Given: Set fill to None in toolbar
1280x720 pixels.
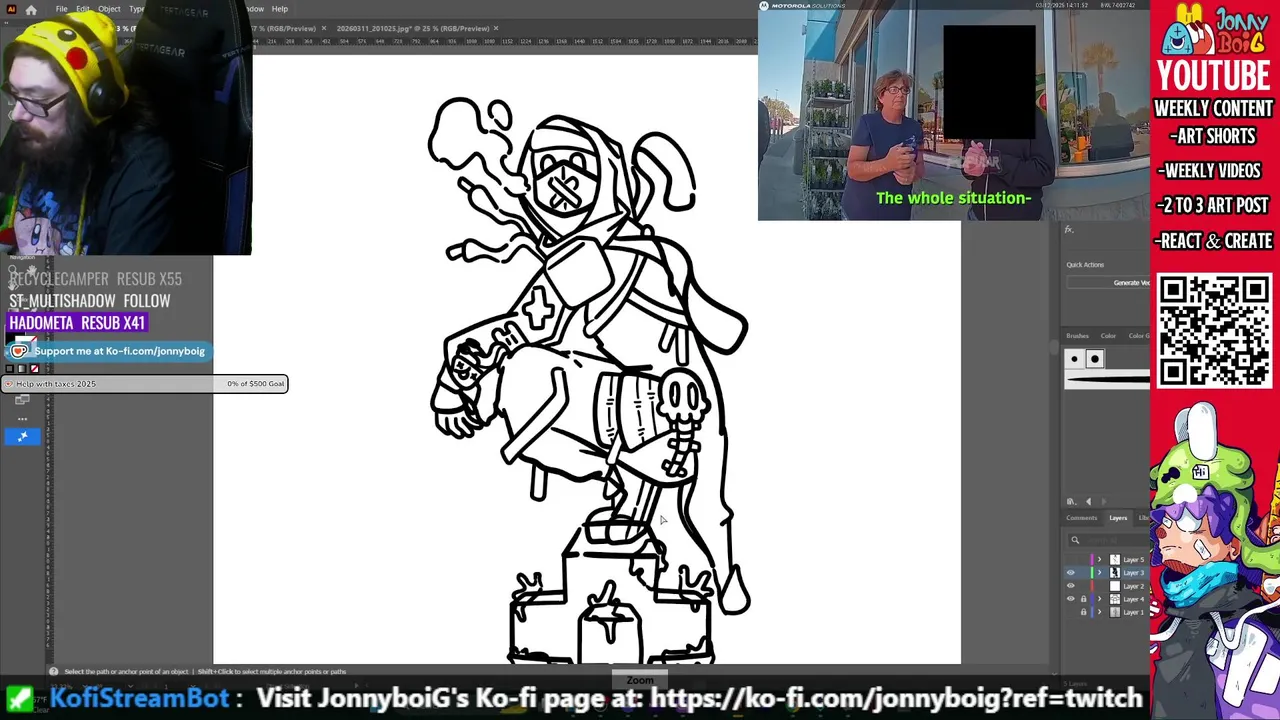Looking at the screenshot, I should point(34,368).
